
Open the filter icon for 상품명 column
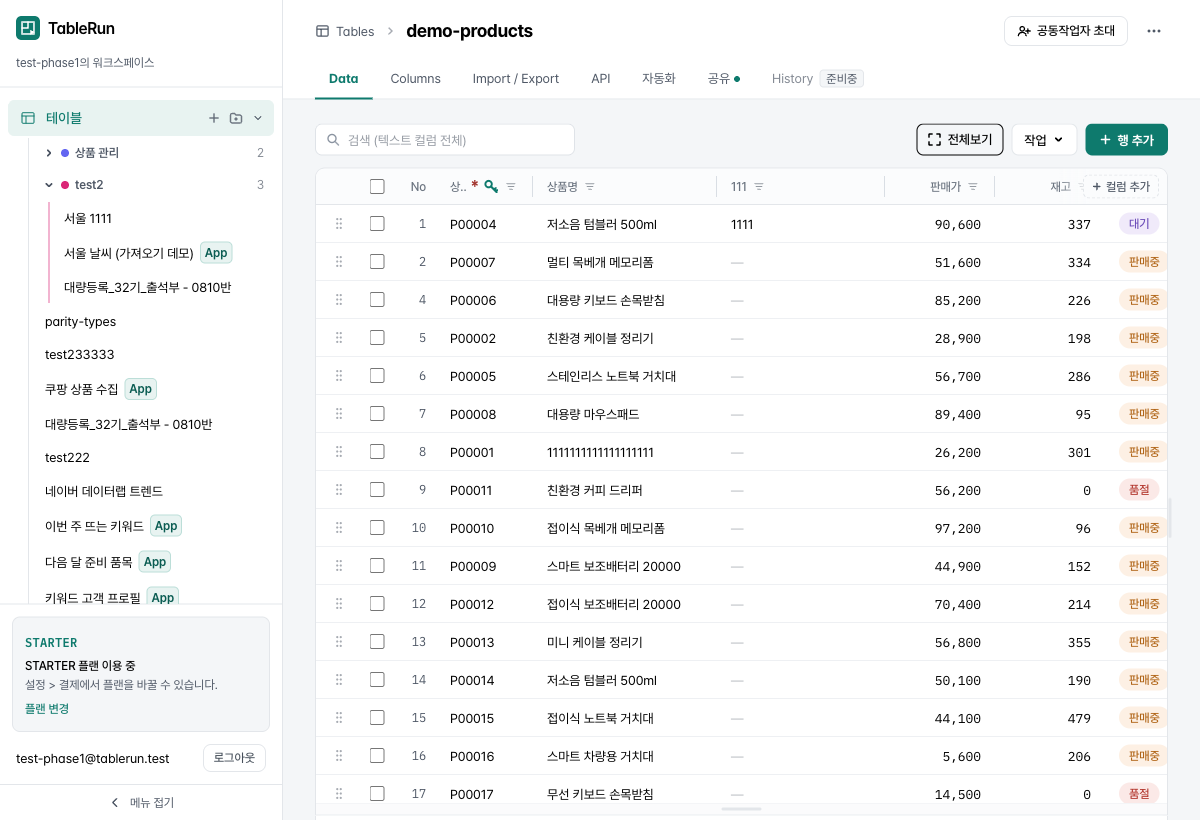[590, 187]
